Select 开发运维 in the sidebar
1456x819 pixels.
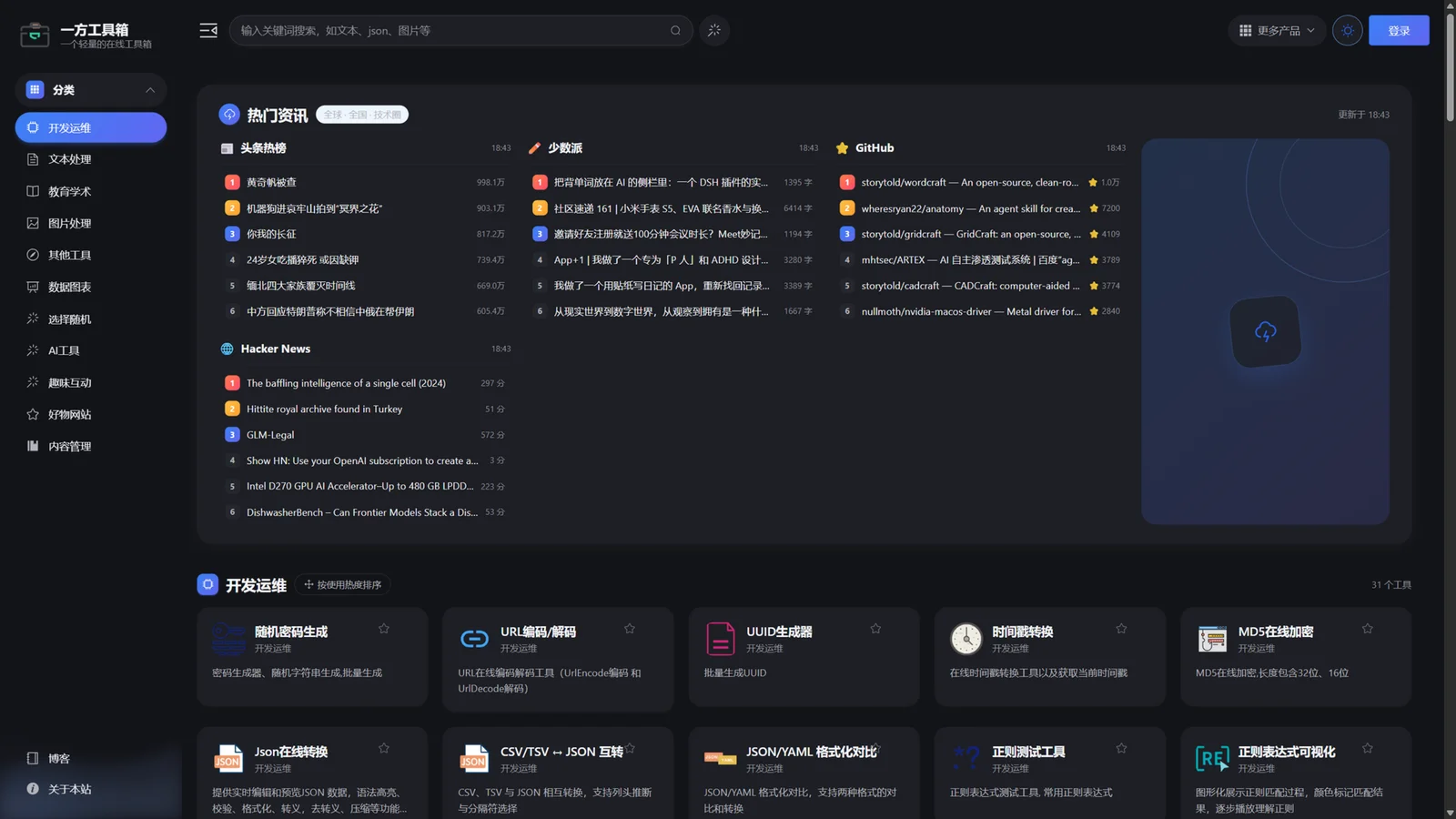point(91,127)
